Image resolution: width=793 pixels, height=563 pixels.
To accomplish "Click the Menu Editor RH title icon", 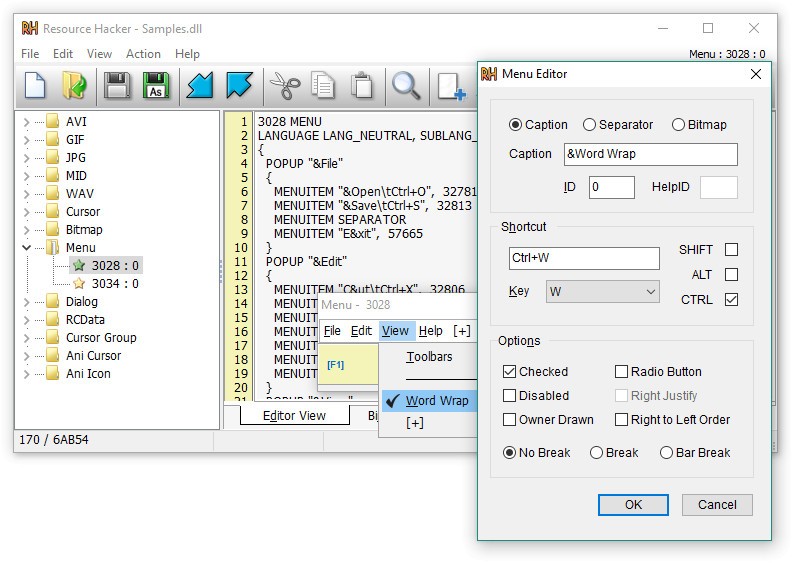I will click(489, 74).
